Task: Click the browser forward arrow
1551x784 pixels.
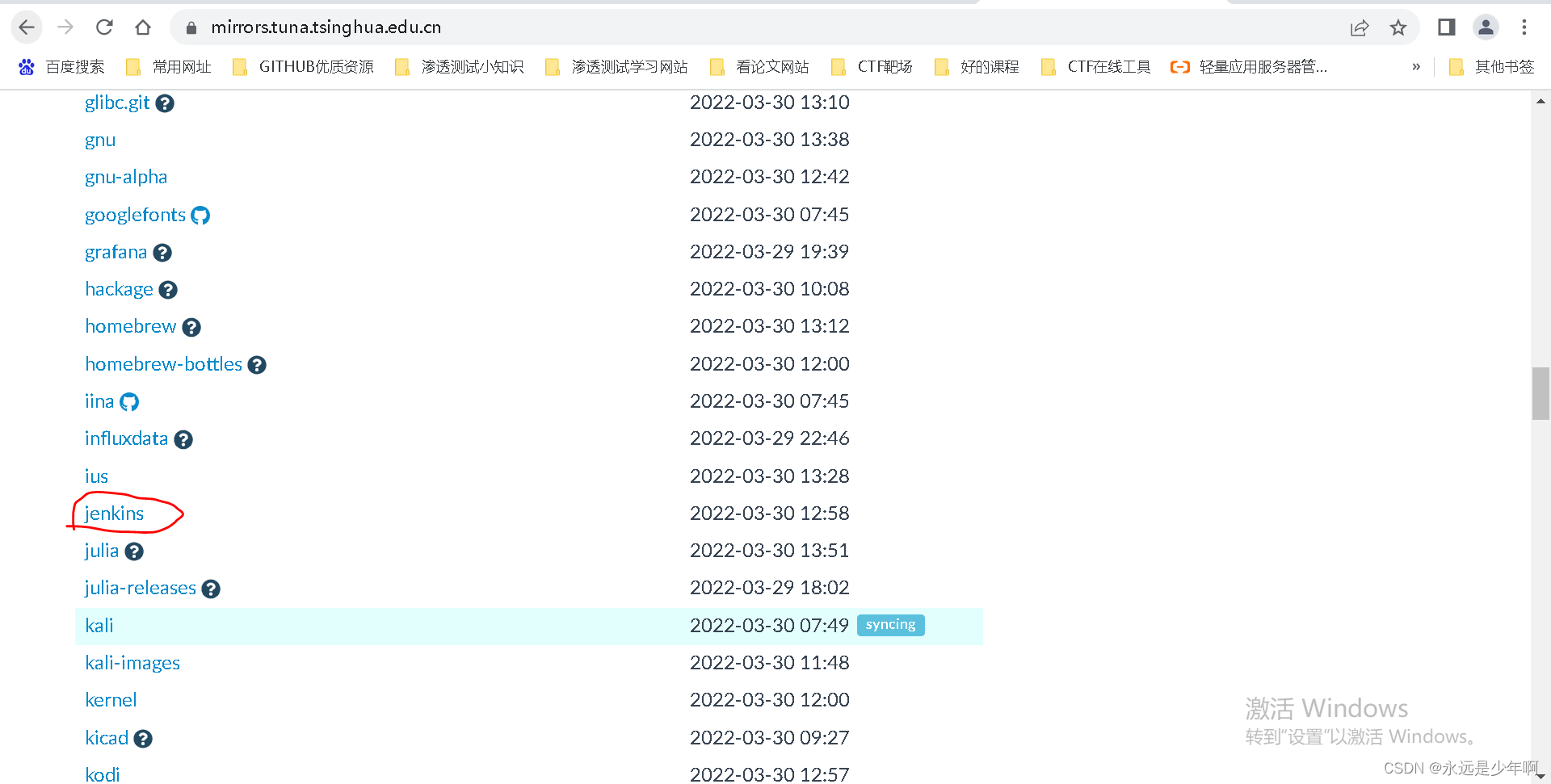Action: (x=65, y=27)
